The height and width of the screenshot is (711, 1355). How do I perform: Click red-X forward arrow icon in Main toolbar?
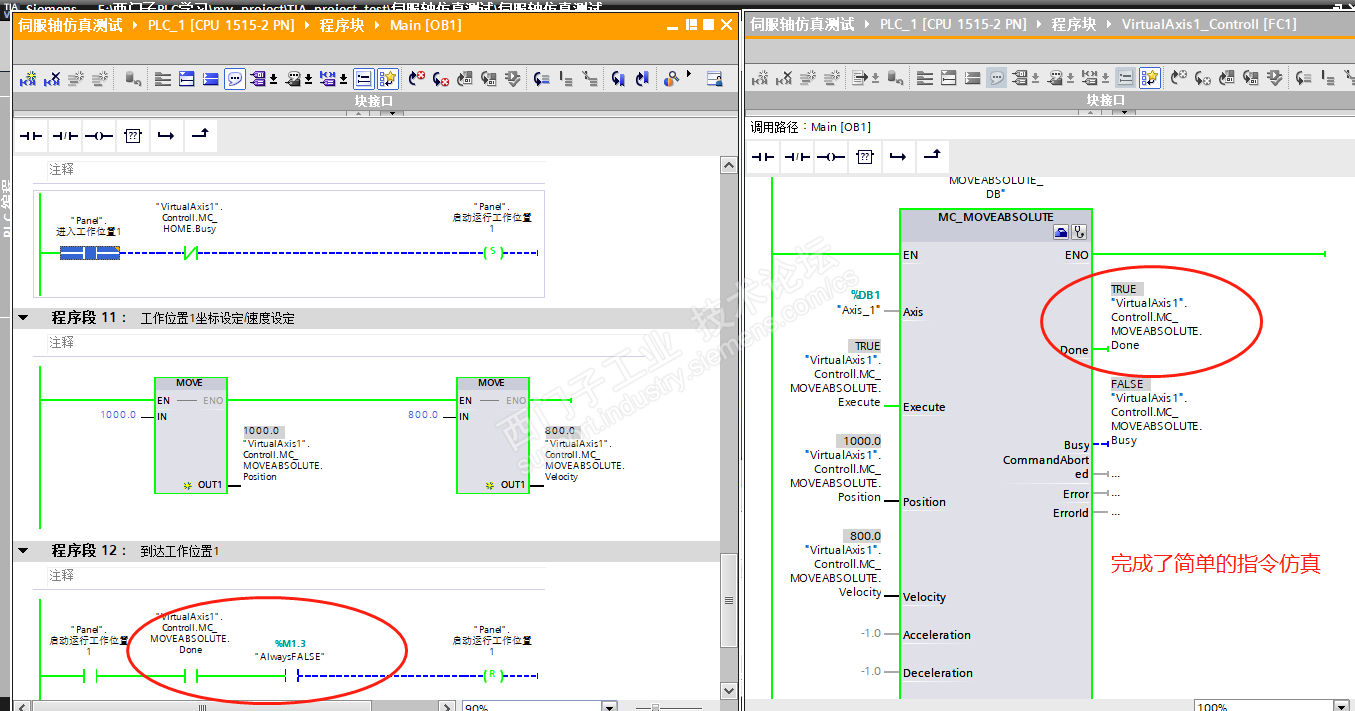coord(416,78)
